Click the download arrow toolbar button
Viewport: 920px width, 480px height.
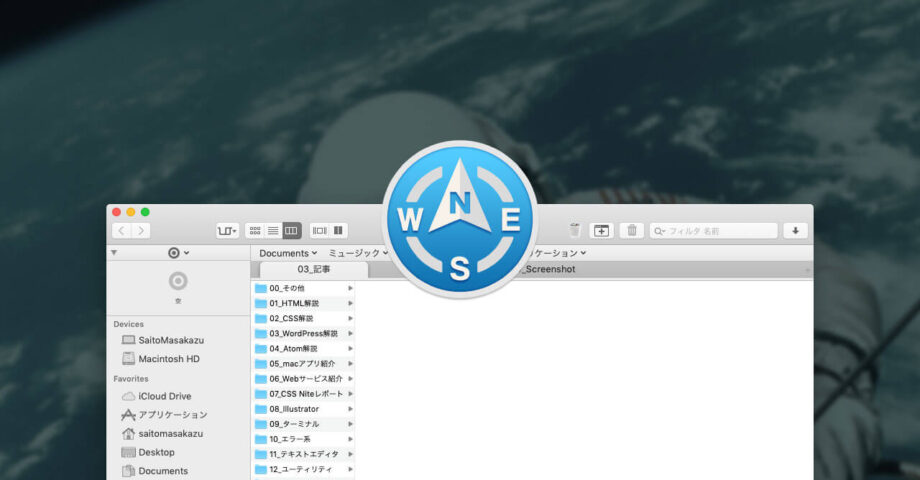tap(795, 231)
